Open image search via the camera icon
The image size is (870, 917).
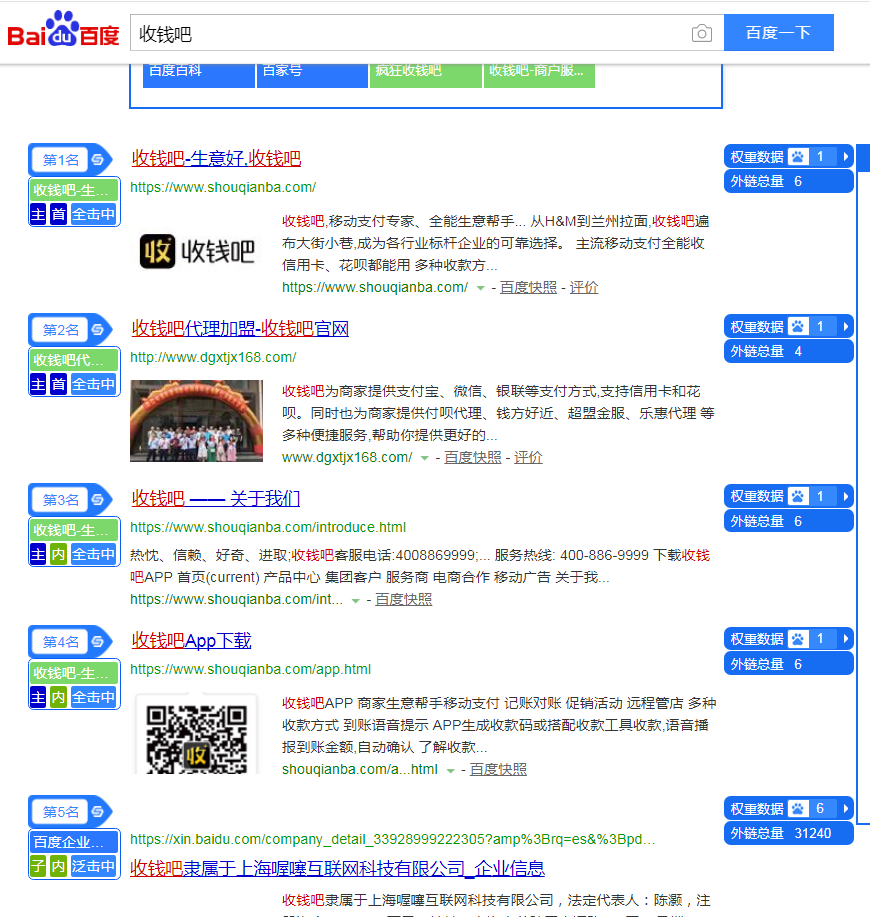(702, 33)
